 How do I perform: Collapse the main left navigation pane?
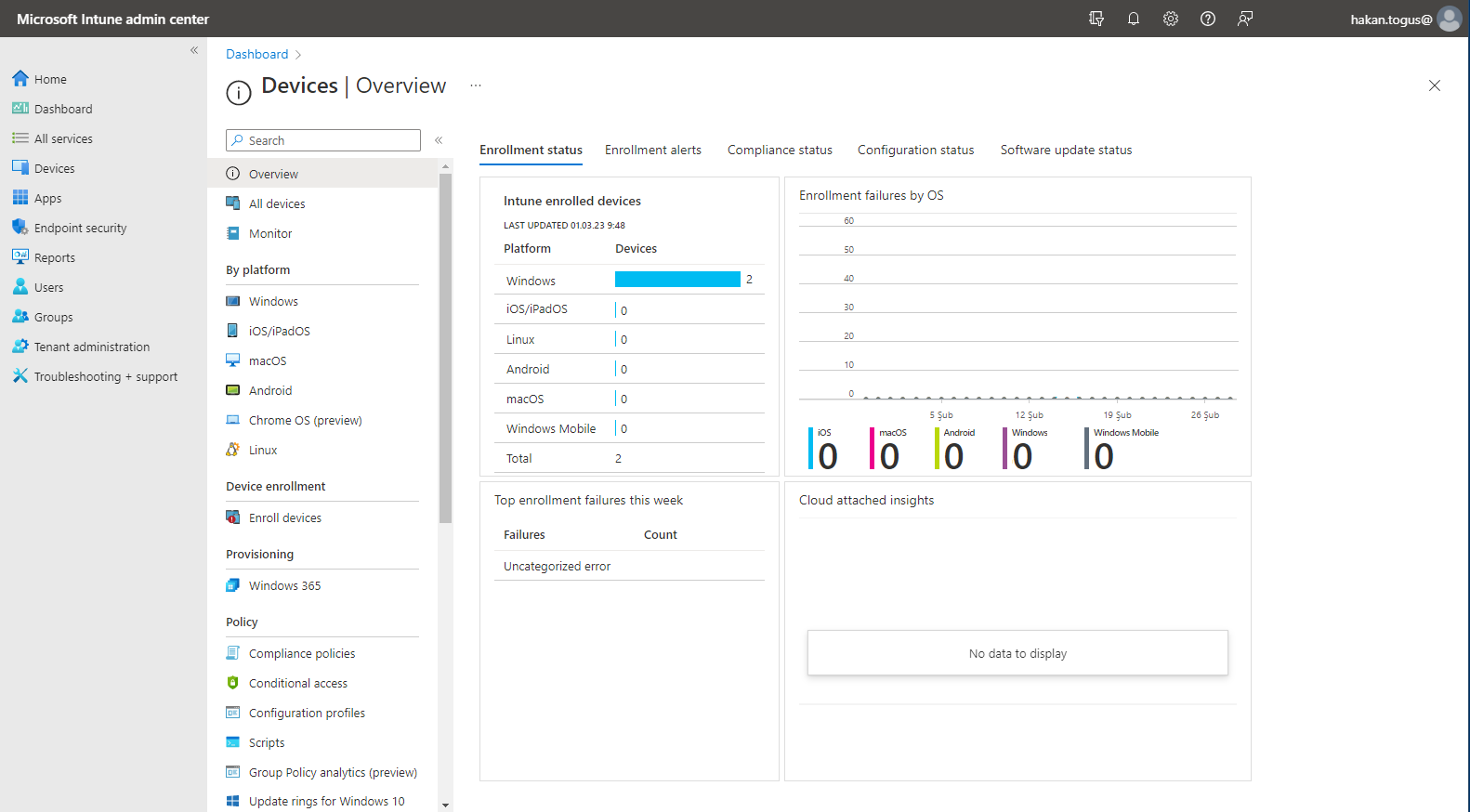tap(194, 50)
